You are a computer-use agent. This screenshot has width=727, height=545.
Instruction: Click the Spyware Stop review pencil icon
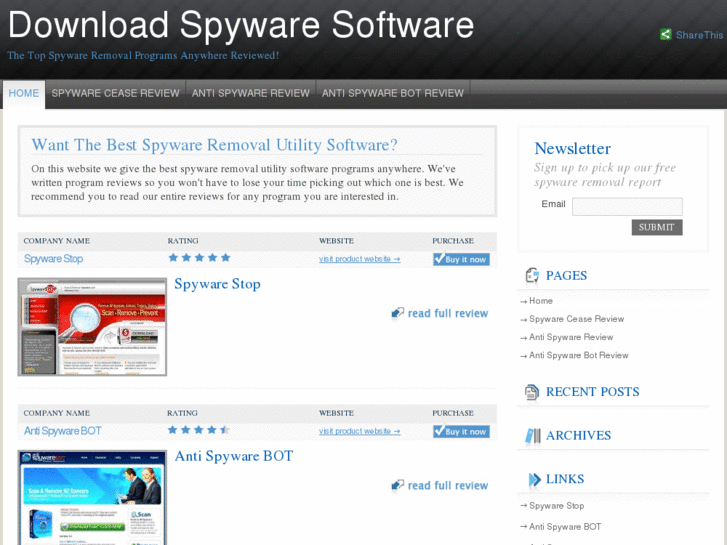click(x=397, y=314)
